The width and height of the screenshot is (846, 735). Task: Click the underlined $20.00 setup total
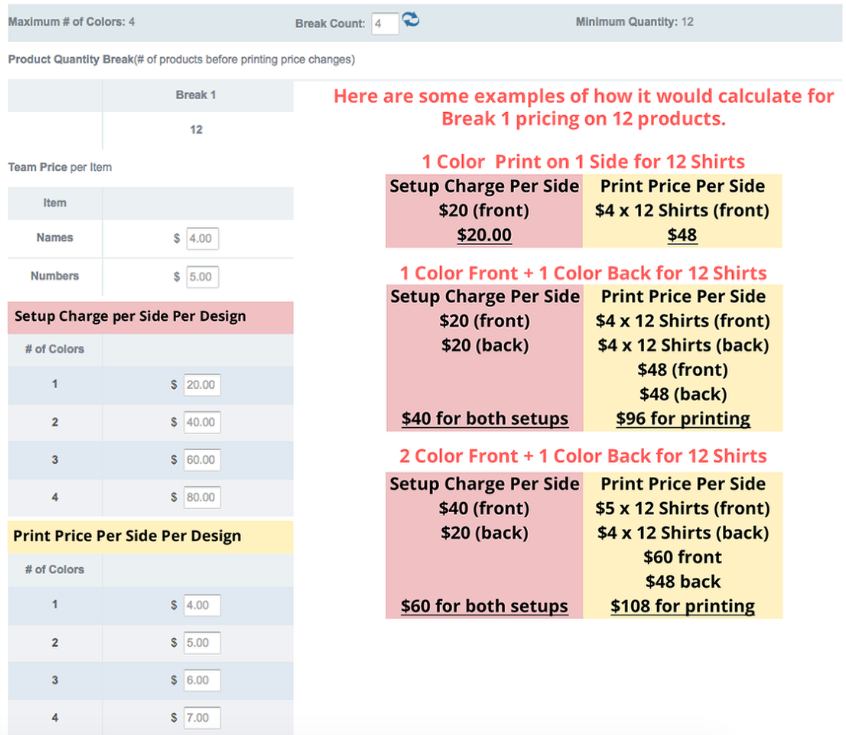[x=484, y=234]
